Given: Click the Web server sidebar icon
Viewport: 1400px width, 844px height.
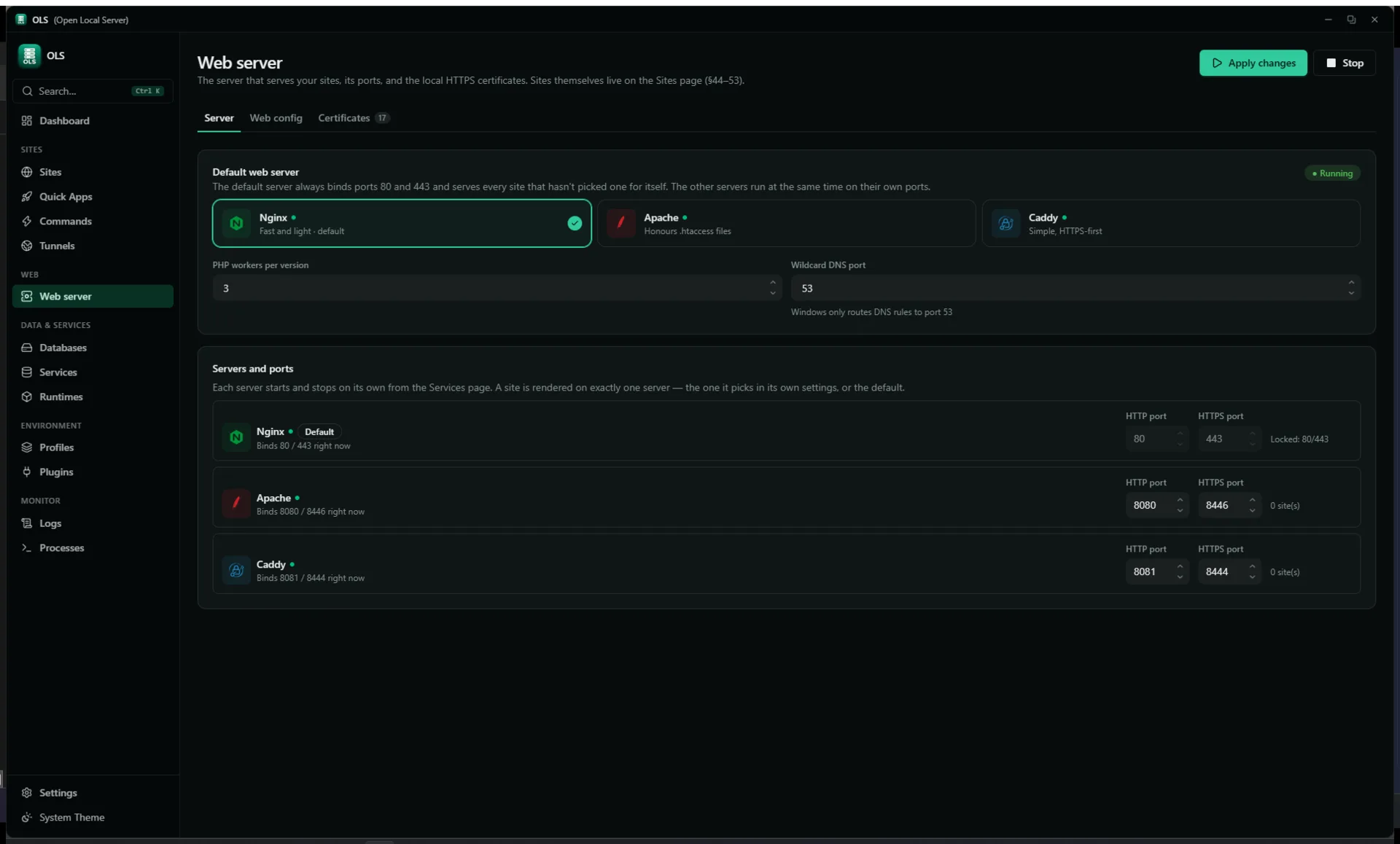Looking at the screenshot, I should (27, 297).
